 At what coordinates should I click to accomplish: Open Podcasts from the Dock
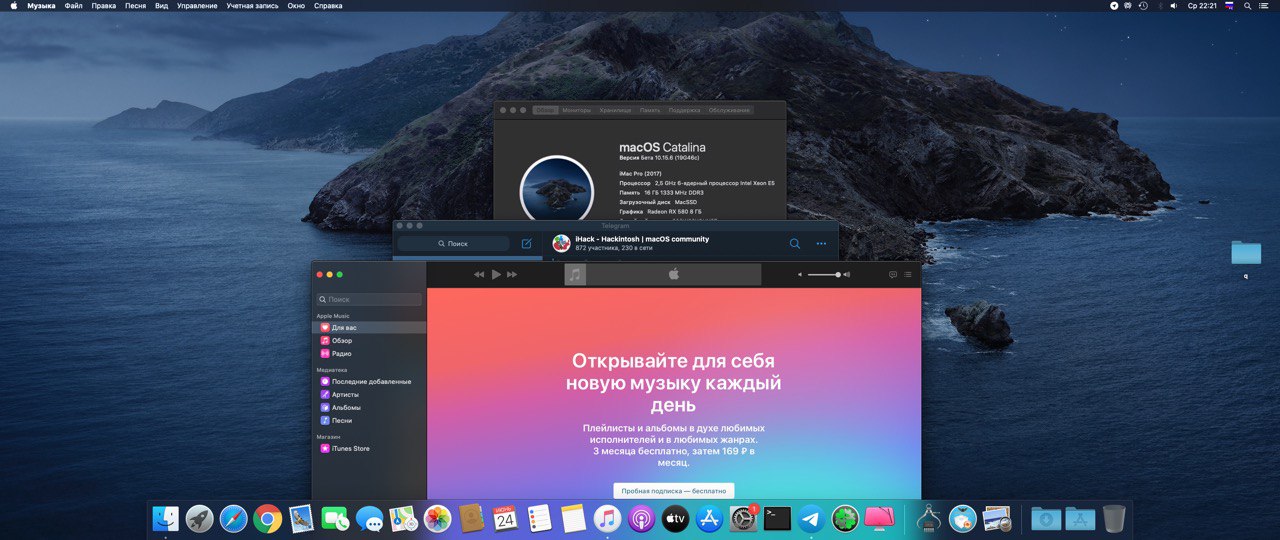click(641, 518)
